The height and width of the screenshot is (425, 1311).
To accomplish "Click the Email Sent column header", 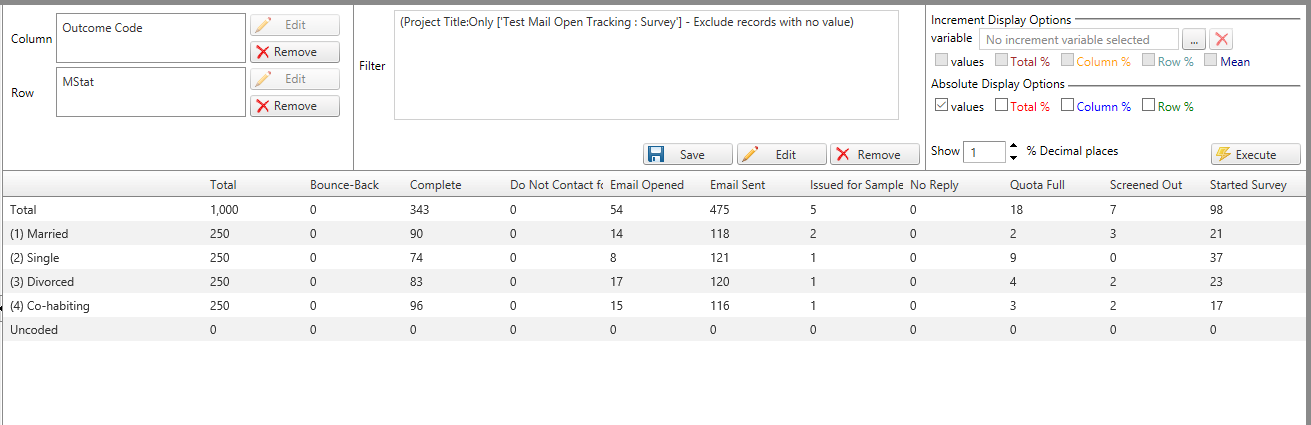I will coord(737,185).
